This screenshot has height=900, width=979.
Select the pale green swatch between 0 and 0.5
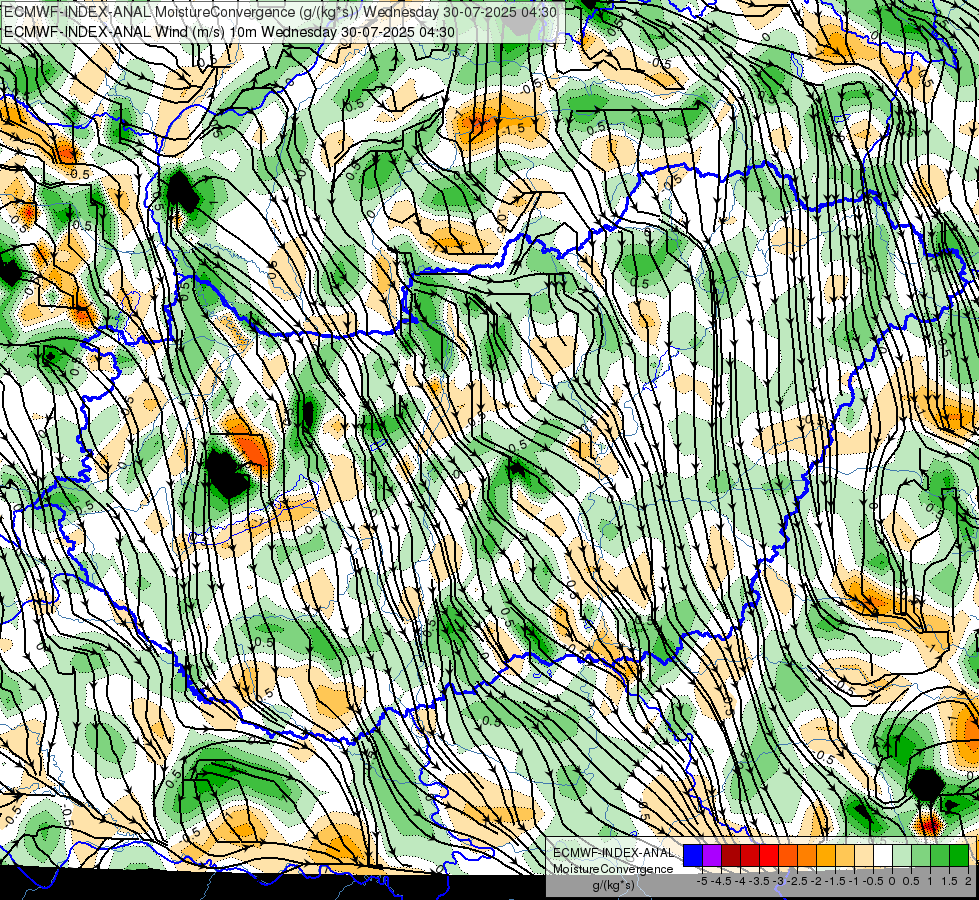tap(902, 855)
